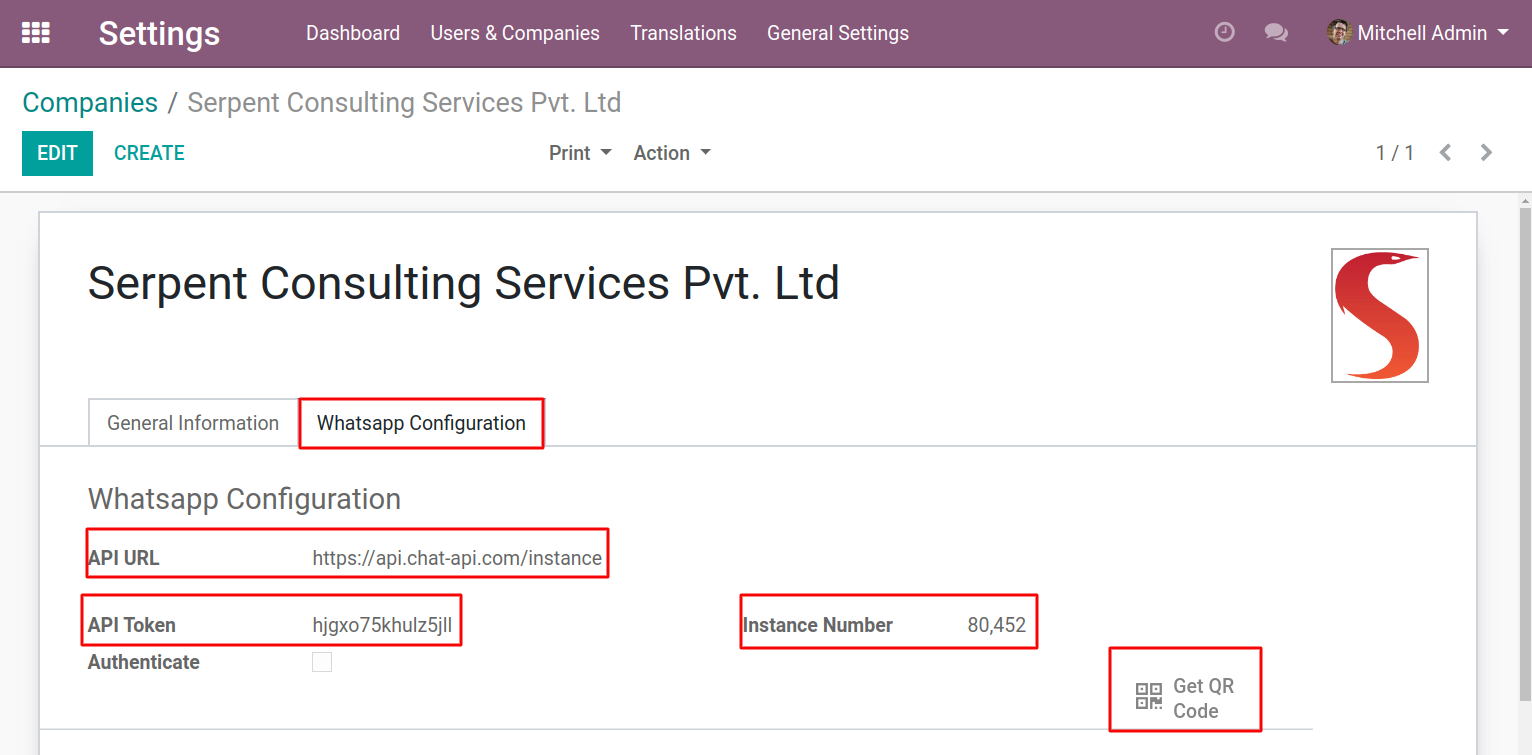Screen dimensions: 1532x755
Task: Open the General Settings menu
Action: [x=838, y=33]
